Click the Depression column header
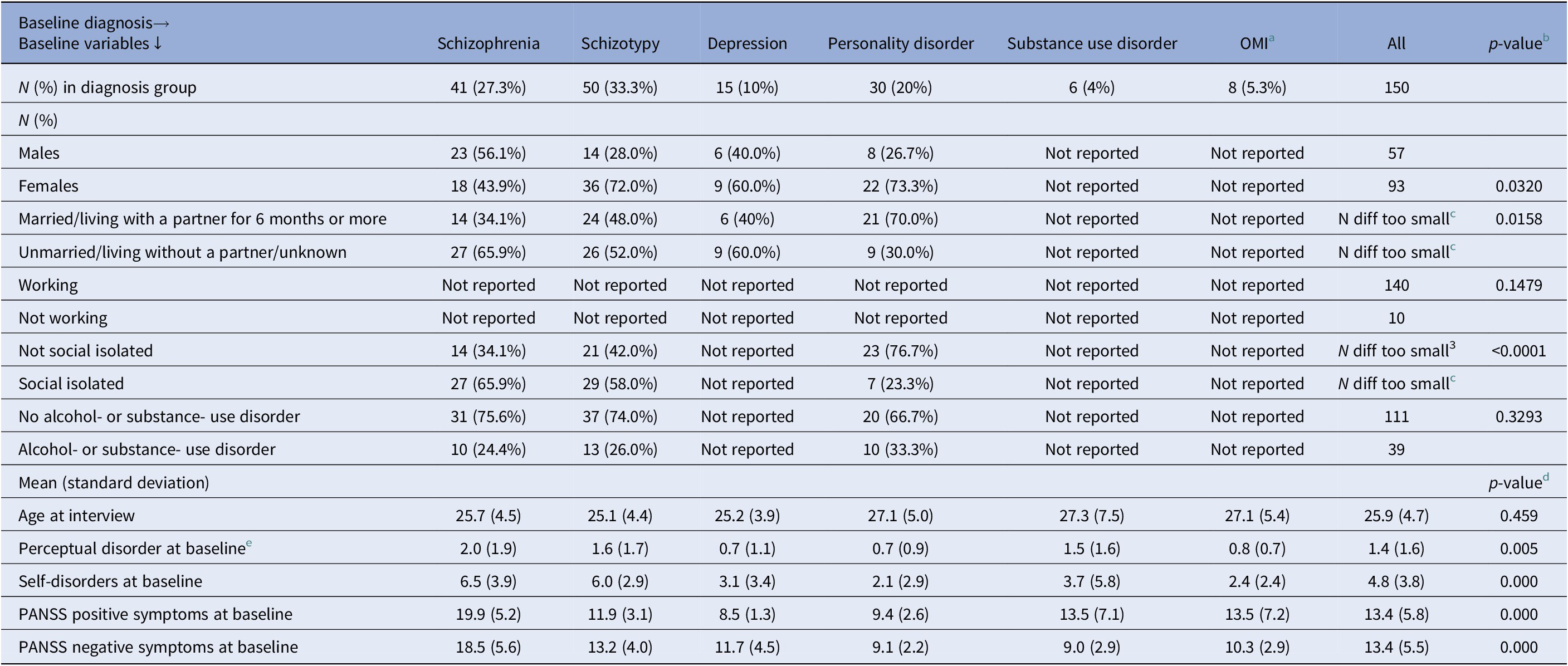The image size is (1568, 666). pos(747,44)
